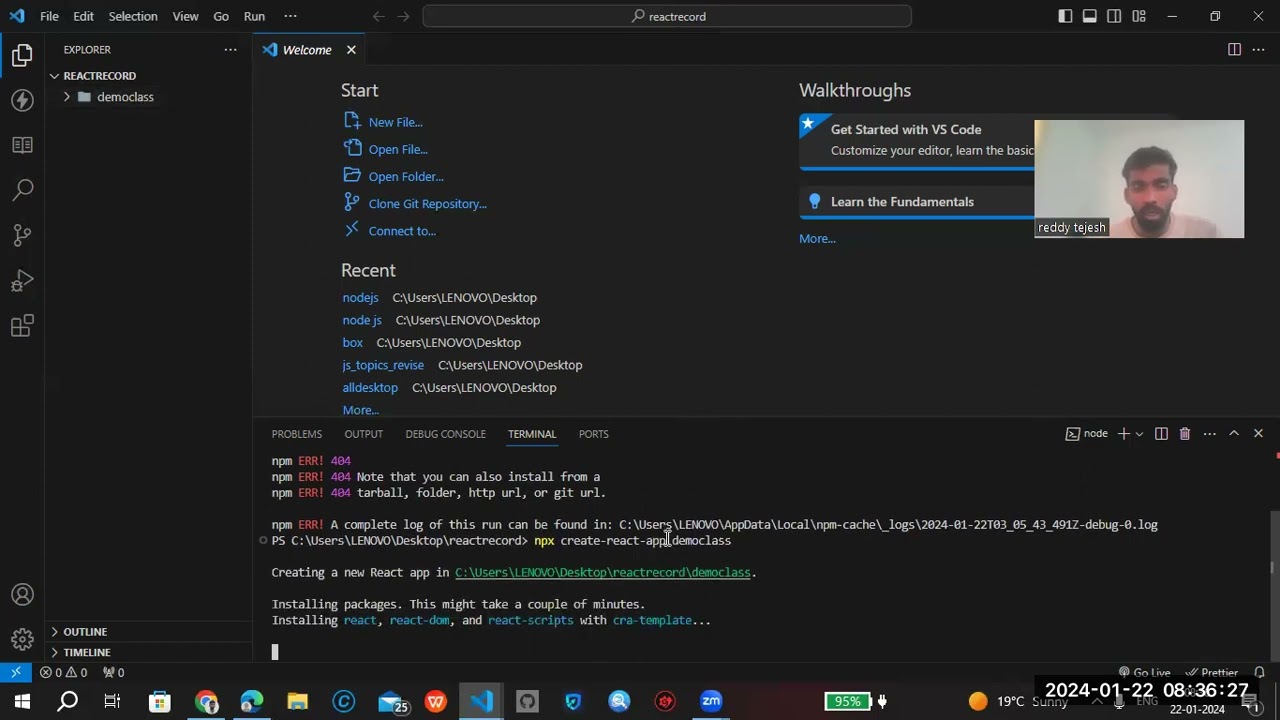
Task: Open the View menu
Action: 185,16
